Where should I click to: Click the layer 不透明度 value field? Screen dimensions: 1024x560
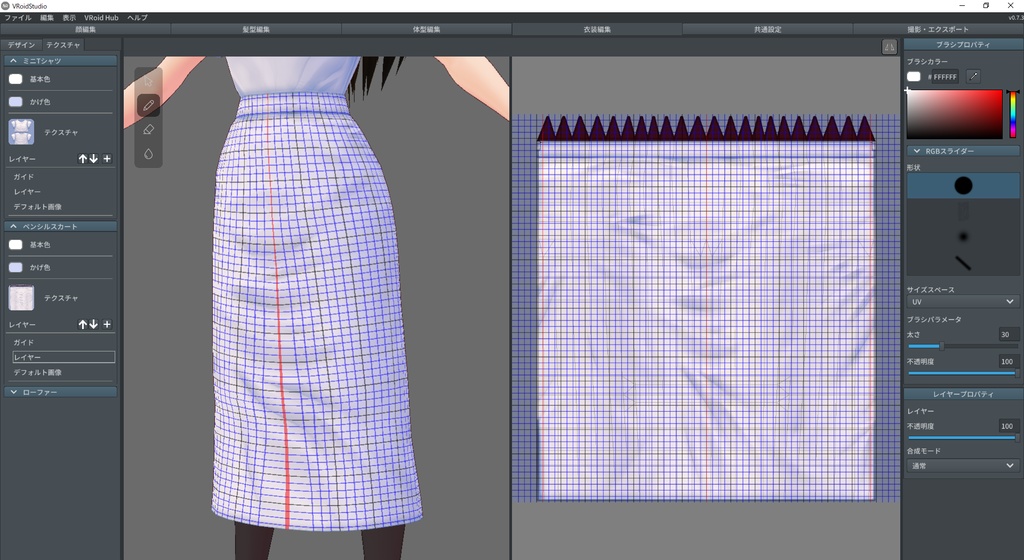click(1008, 426)
